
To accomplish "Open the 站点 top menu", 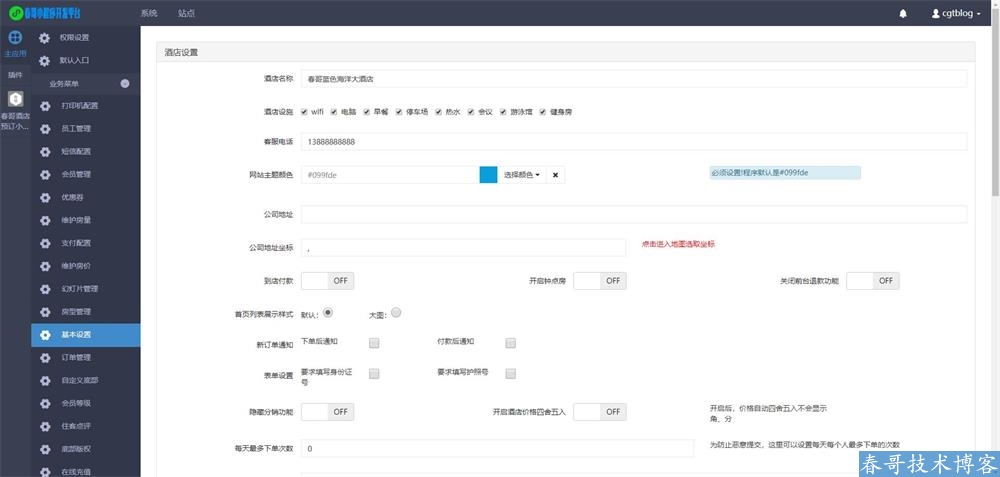I will click(x=186, y=13).
